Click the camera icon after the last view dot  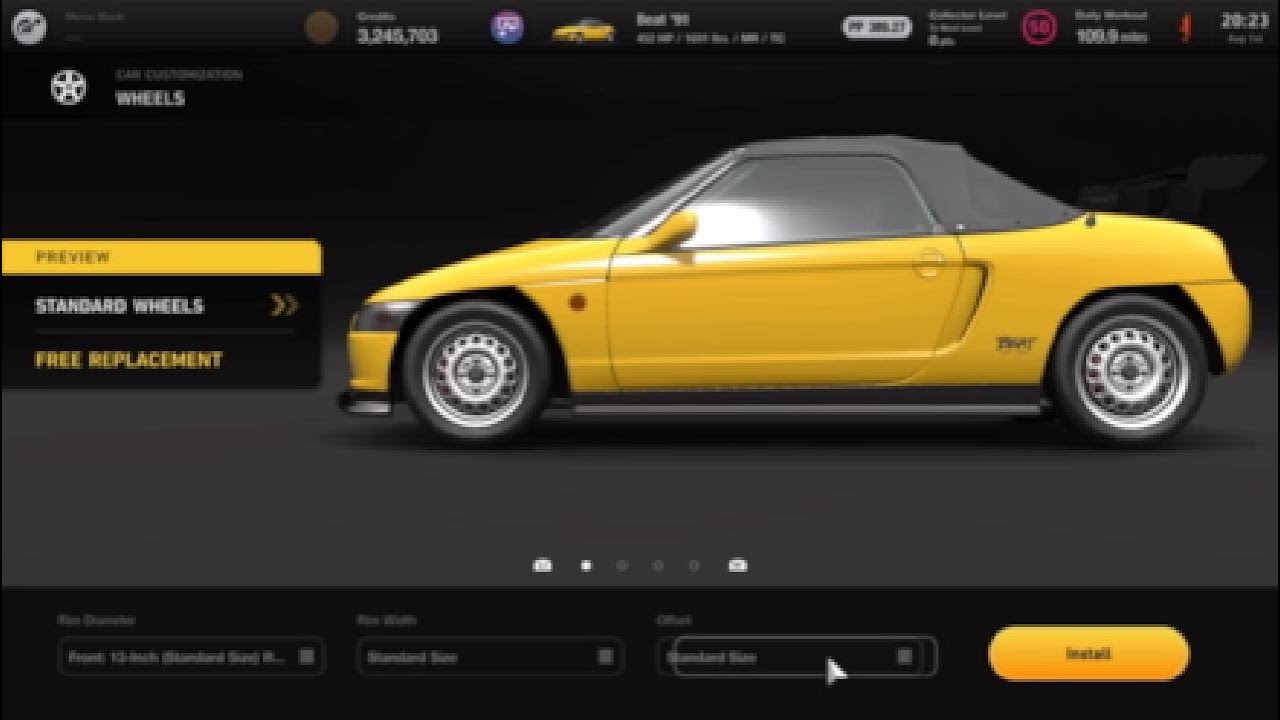tap(738, 565)
